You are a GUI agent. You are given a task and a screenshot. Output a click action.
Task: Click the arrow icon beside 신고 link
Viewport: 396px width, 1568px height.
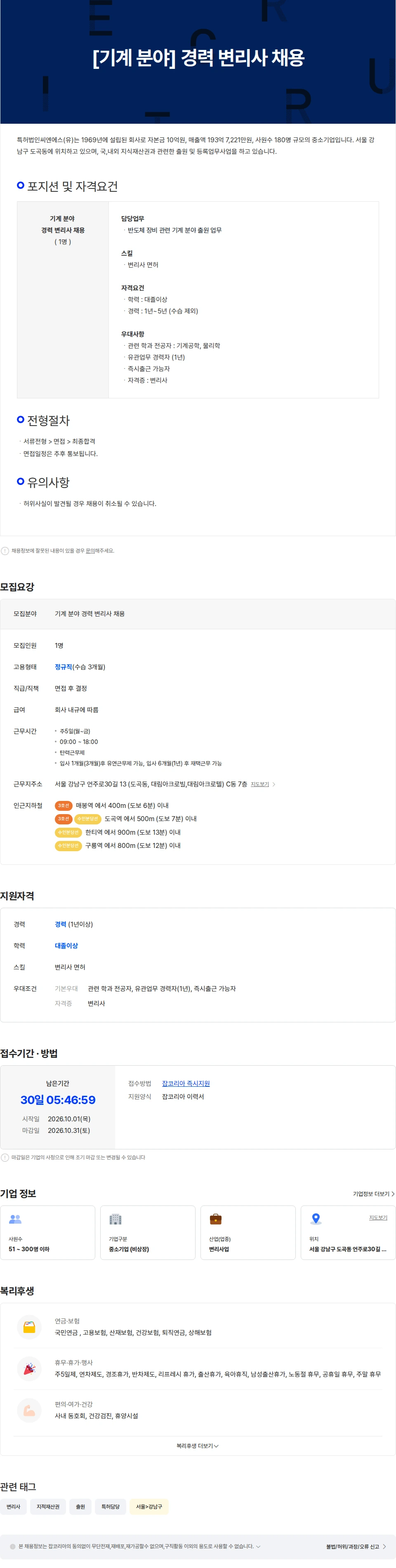[384, 1547]
